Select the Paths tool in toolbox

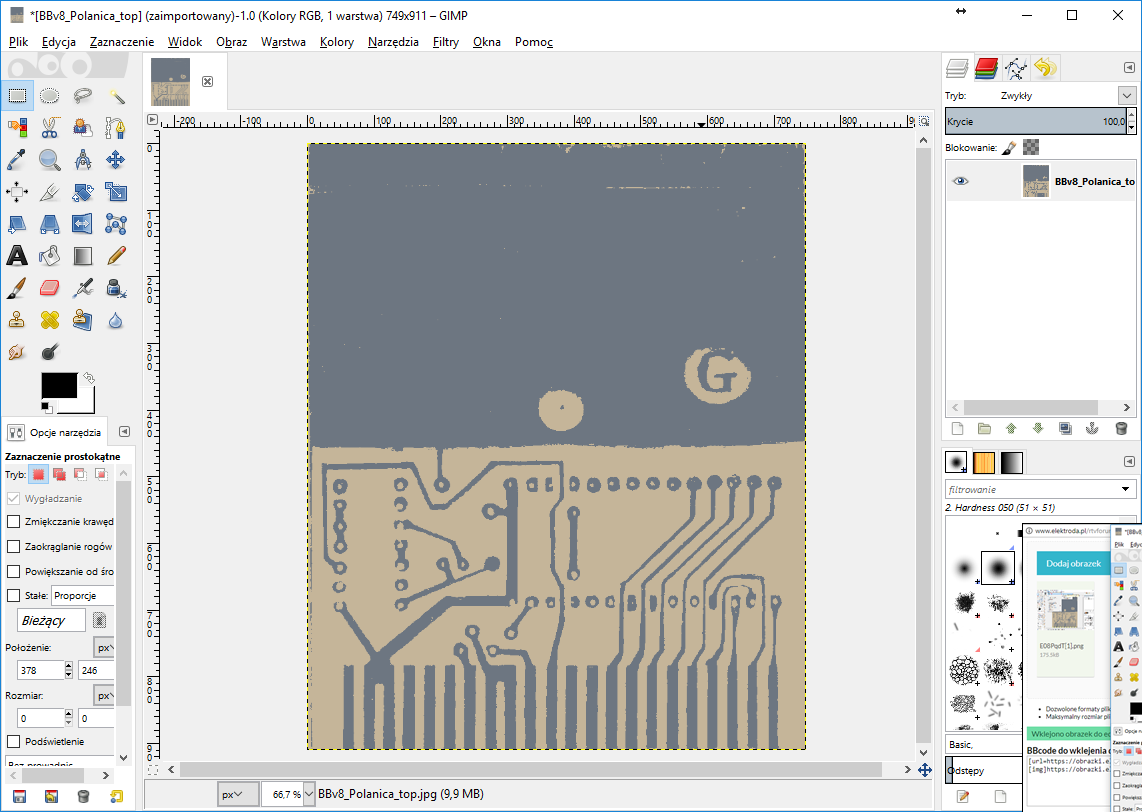[x=116, y=127]
